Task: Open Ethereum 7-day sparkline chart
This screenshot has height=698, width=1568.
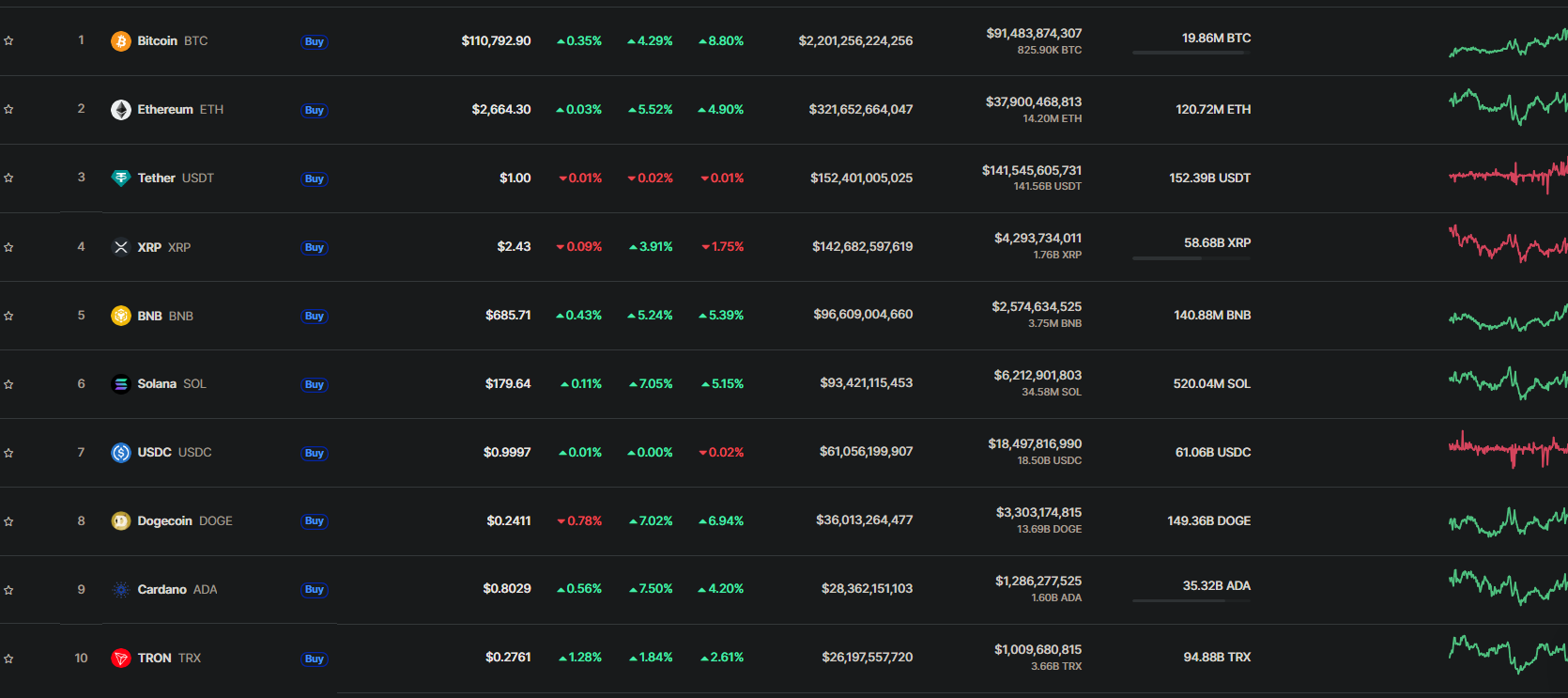Action: pyautogui.click(x=1508, y=107)
